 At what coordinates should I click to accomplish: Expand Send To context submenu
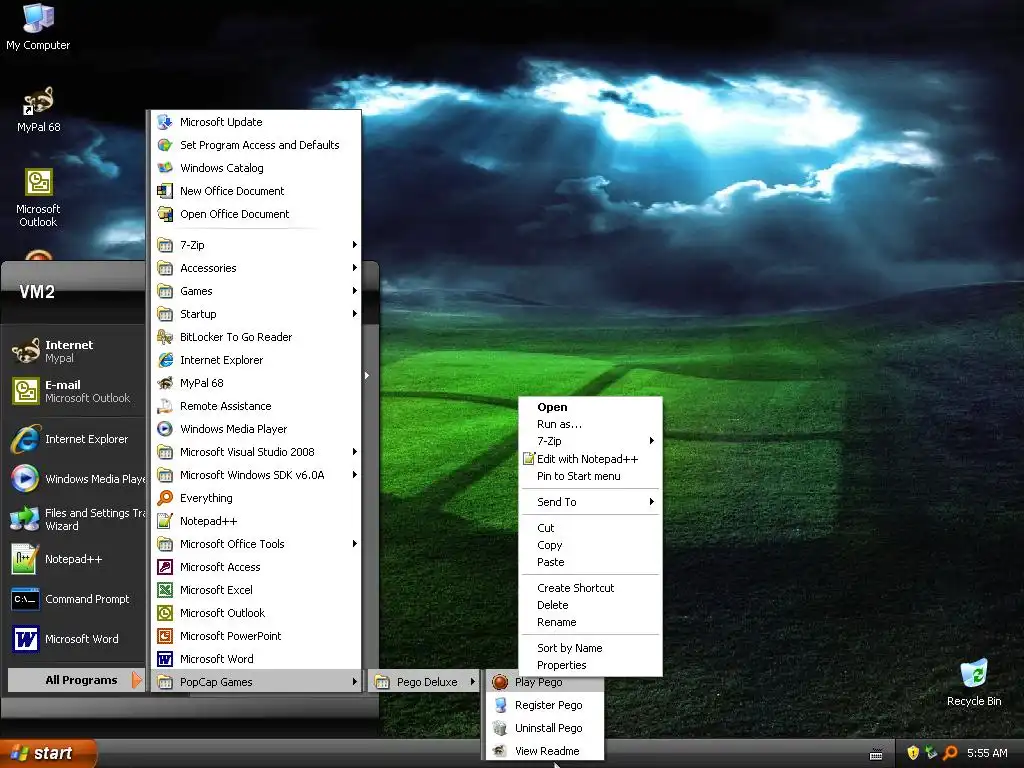point(590,502)
